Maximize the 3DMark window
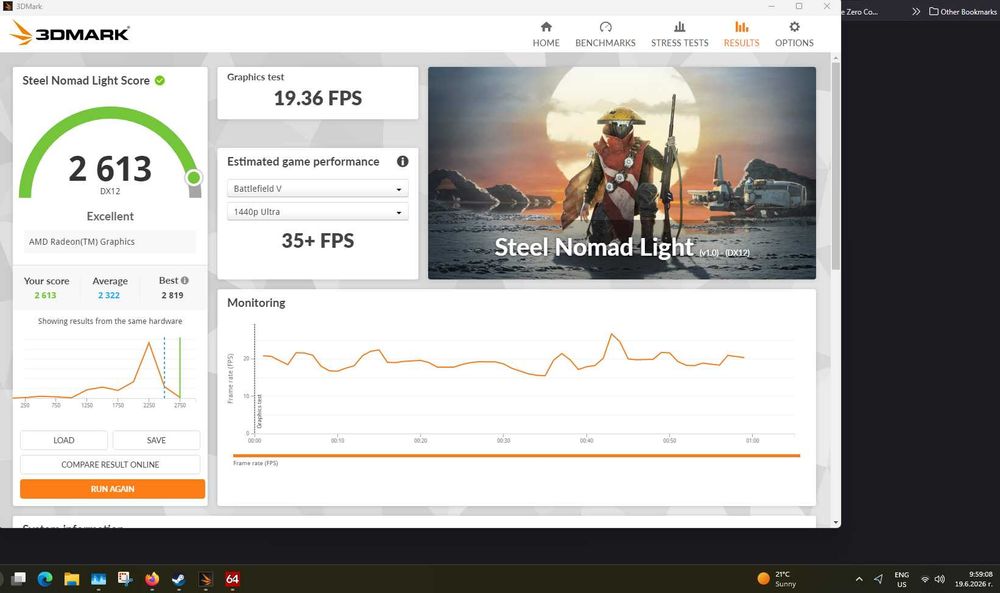This screenshot has width=1000, height=593. click(x=798, y=6)
